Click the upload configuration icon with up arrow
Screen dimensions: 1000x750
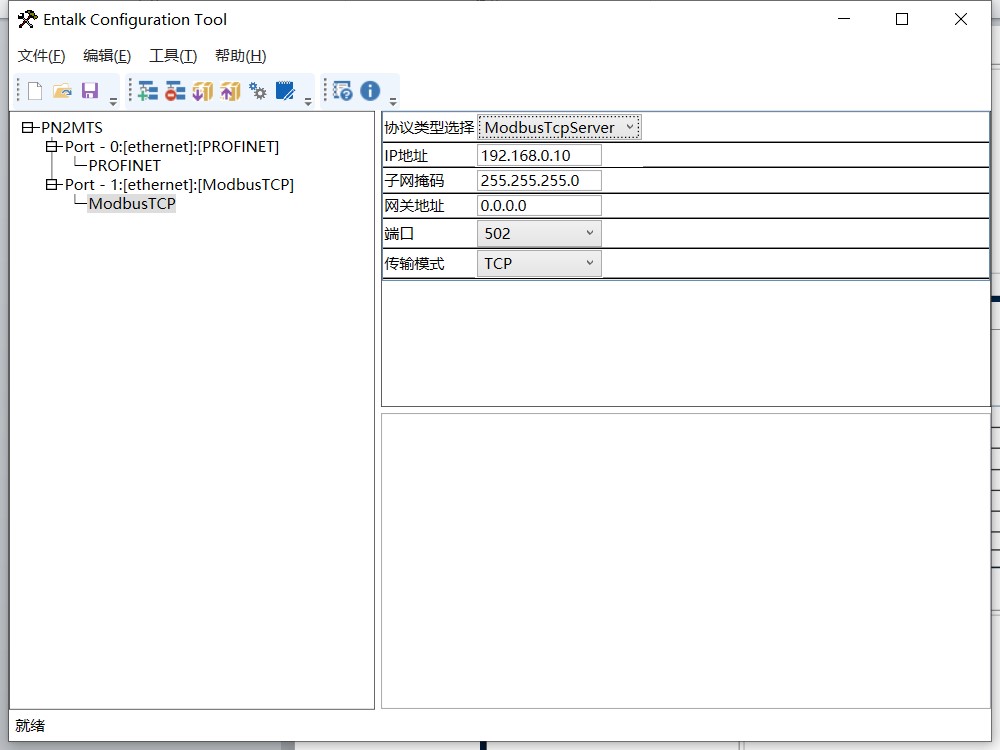click(x=230, y=91)
